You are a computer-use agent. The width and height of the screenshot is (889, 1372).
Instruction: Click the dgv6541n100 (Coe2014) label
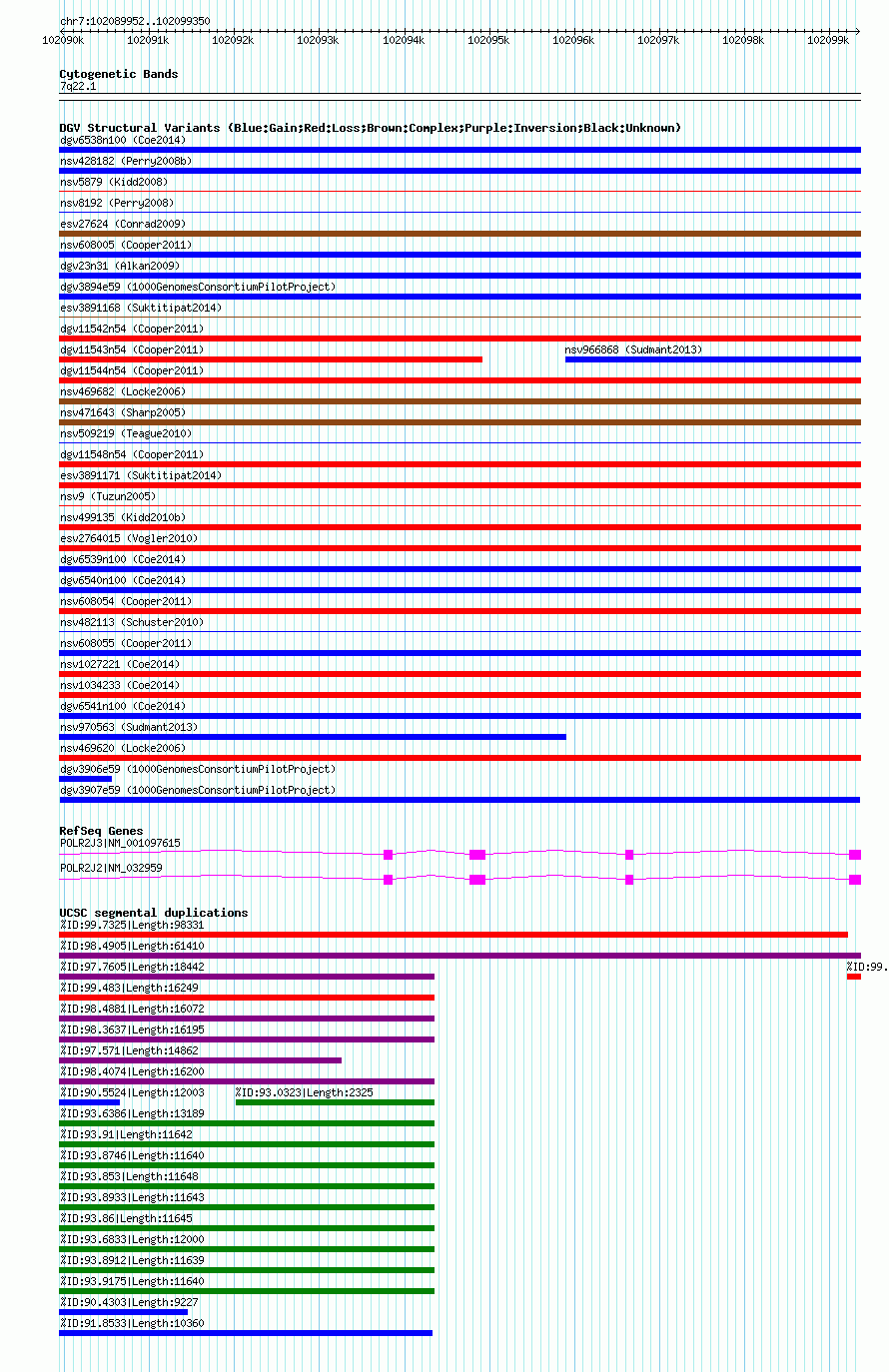tap(123, 706)
